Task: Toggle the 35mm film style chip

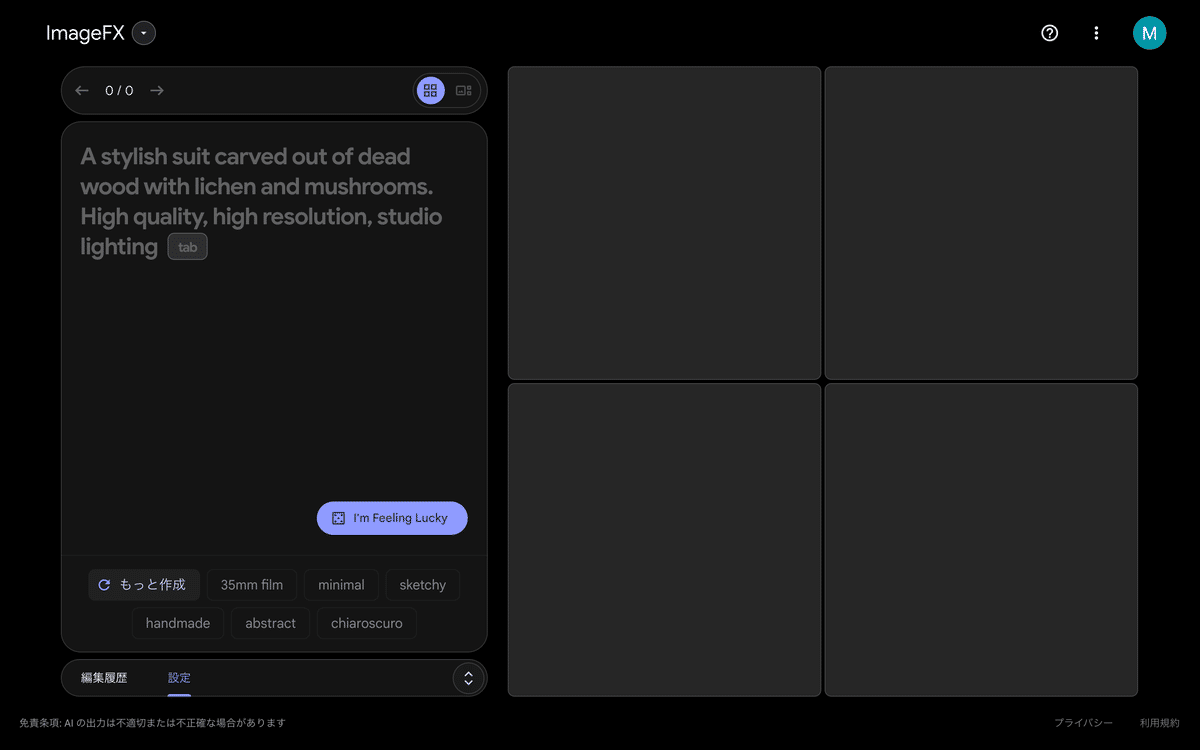Action: (251, 584)
